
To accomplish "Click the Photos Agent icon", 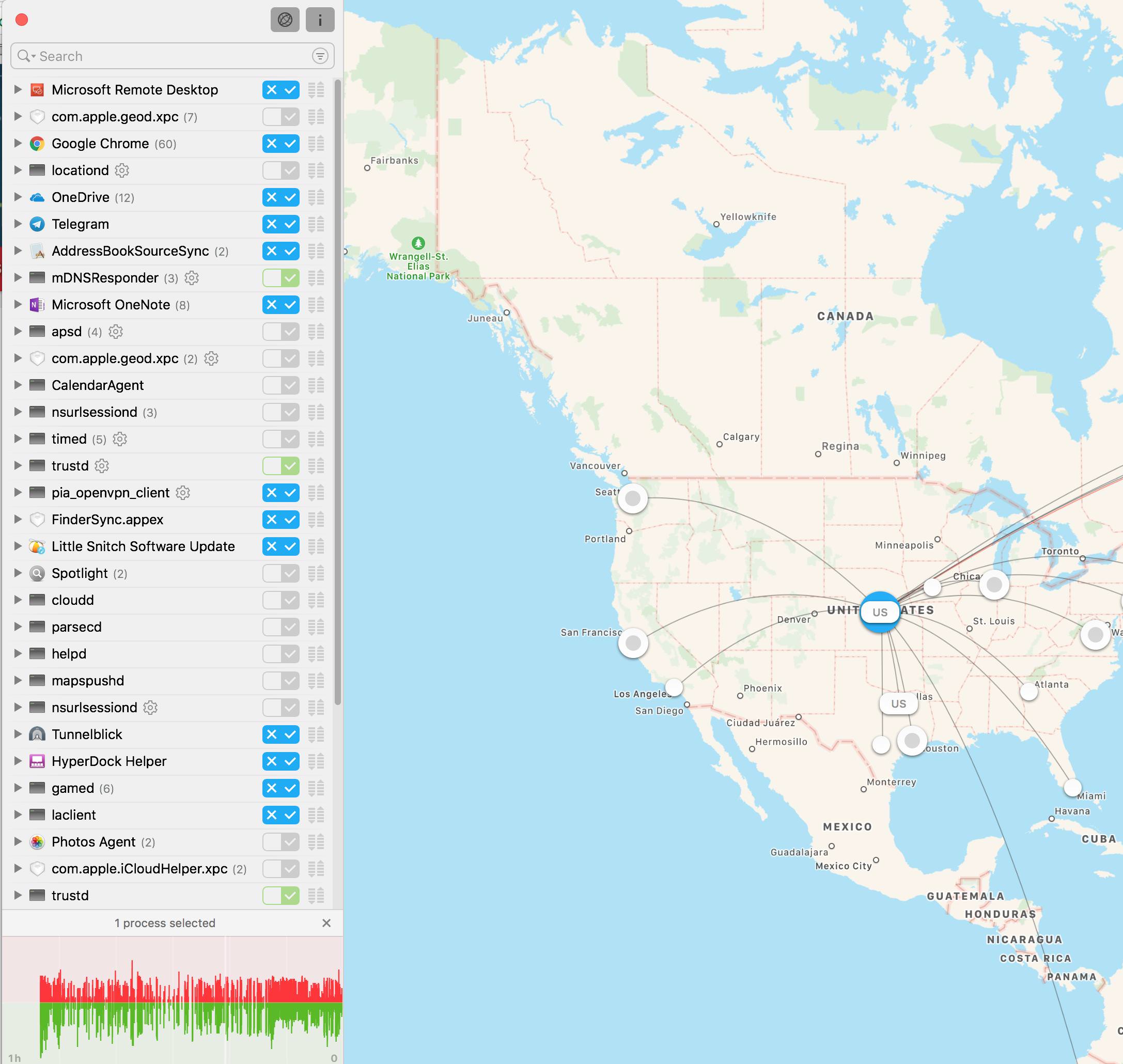I will click(x=37, y=842).
